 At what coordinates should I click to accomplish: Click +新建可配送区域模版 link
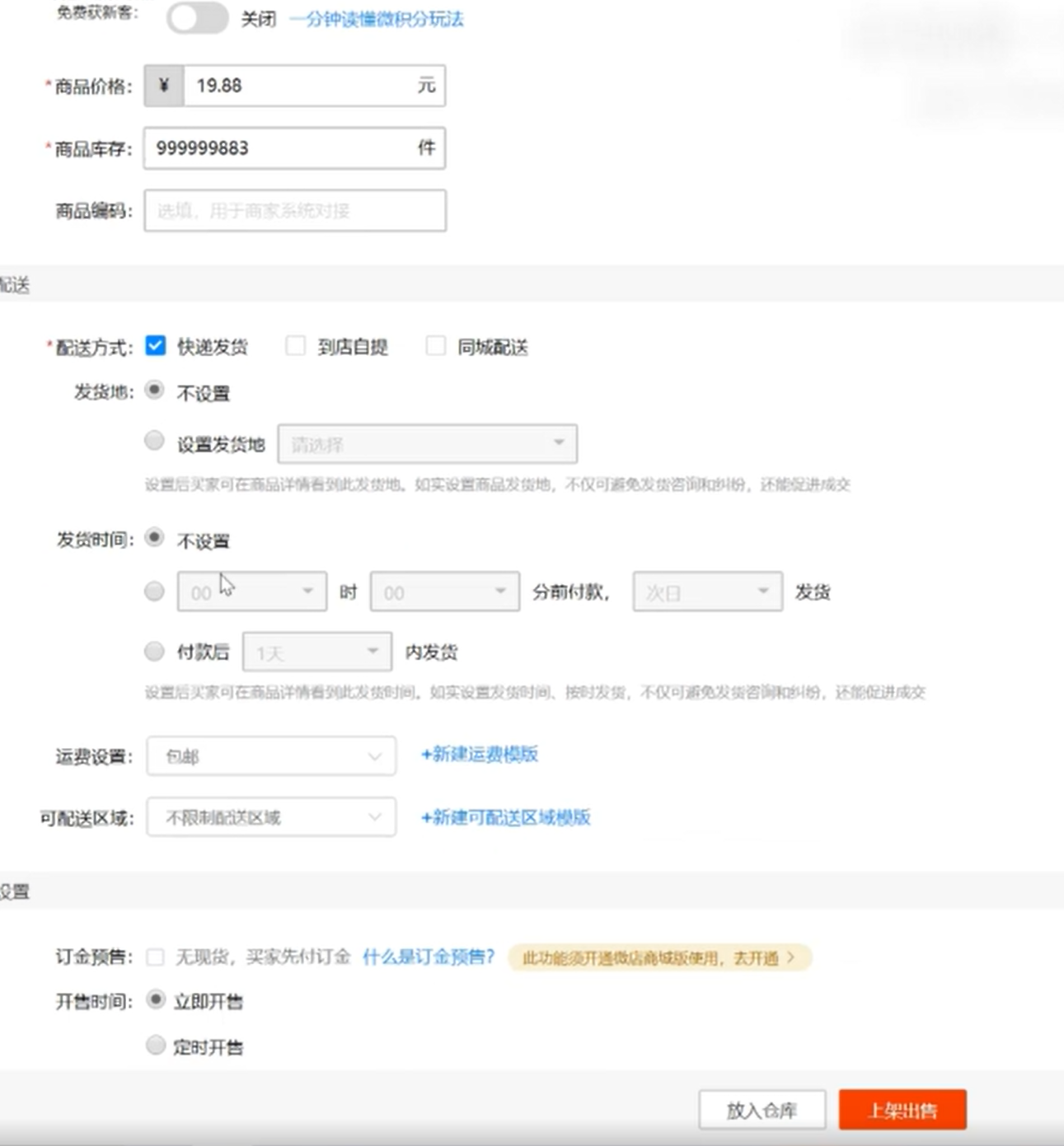(x=505, y=817)
